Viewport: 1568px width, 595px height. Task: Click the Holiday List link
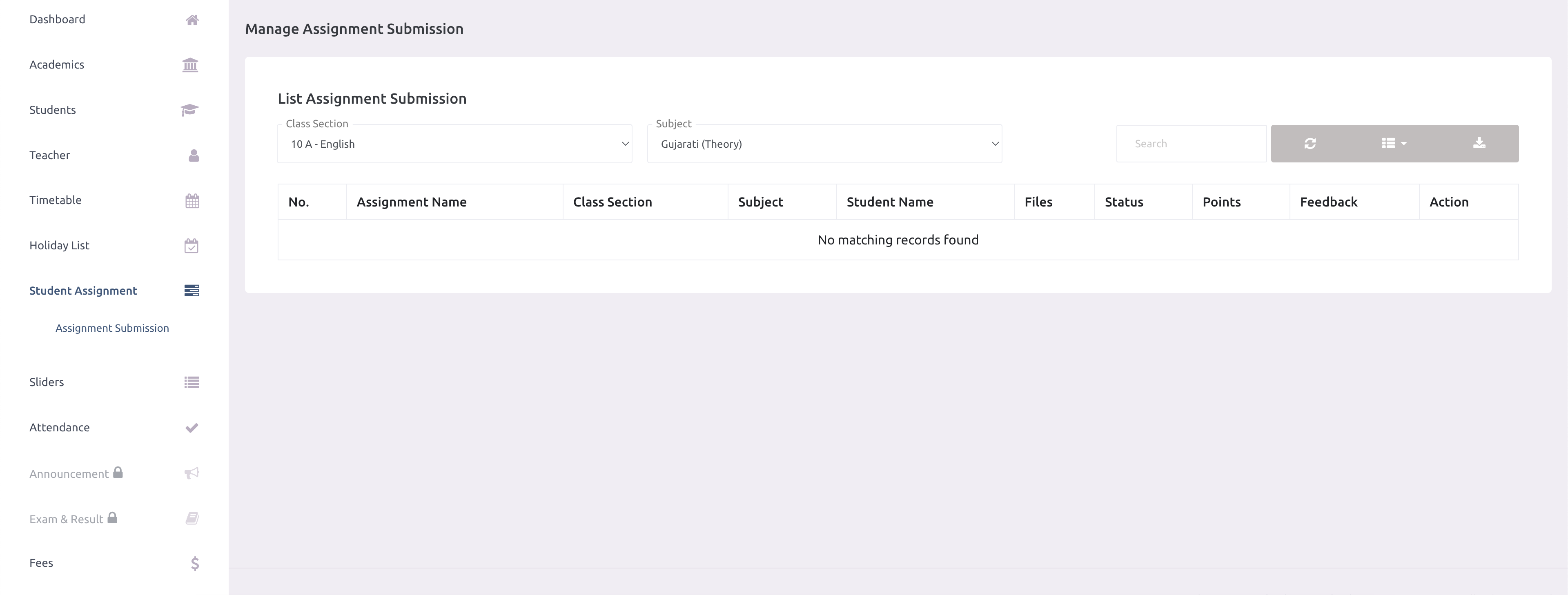[x=59, y=245]
